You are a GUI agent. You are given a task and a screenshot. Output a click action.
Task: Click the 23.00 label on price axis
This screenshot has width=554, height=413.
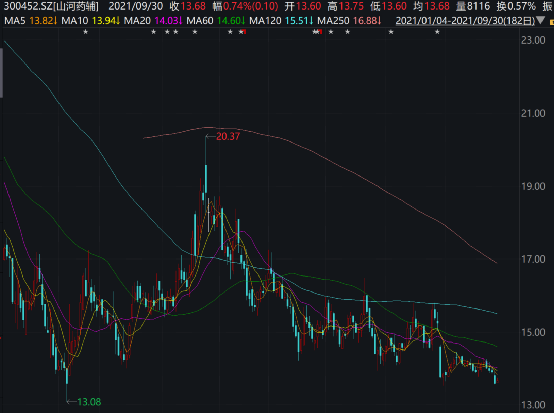click(533, 40)
